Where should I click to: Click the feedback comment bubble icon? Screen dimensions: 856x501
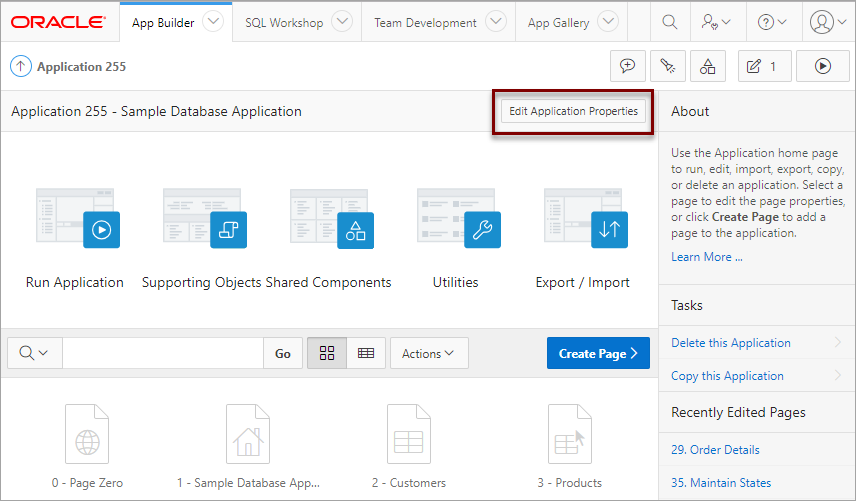tap(628, 66)
